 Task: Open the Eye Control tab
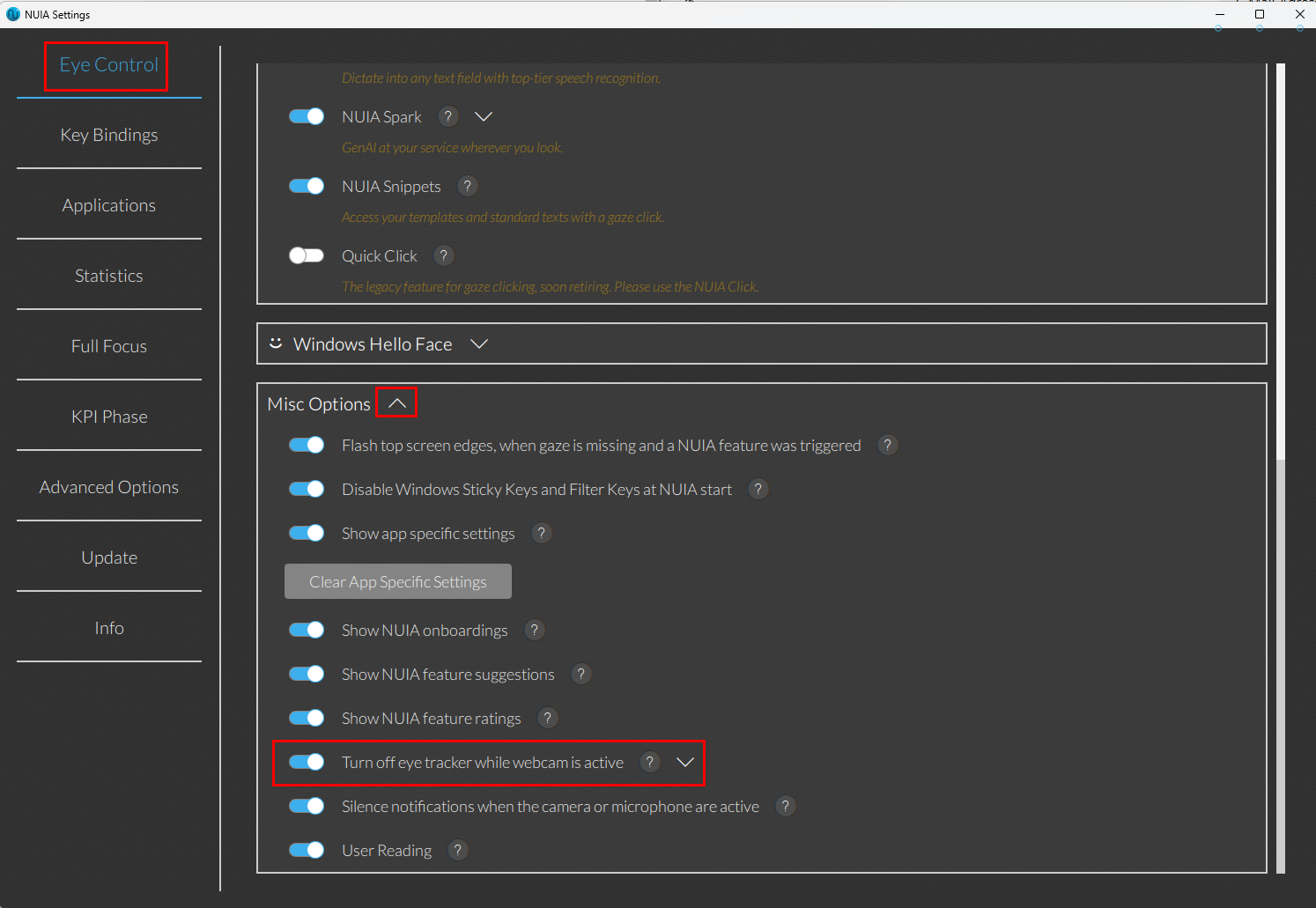[109, 65]
